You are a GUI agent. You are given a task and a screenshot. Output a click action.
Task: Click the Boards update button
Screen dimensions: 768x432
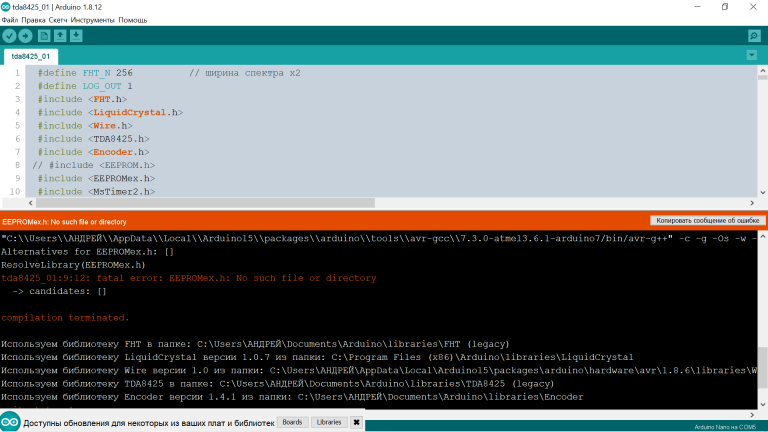292,422
